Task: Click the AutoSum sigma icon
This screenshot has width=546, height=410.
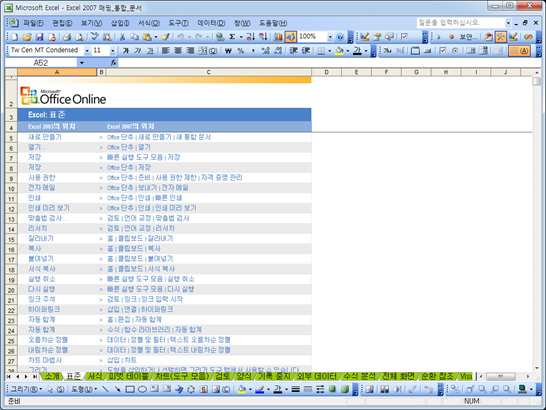Action: (232, 37)
